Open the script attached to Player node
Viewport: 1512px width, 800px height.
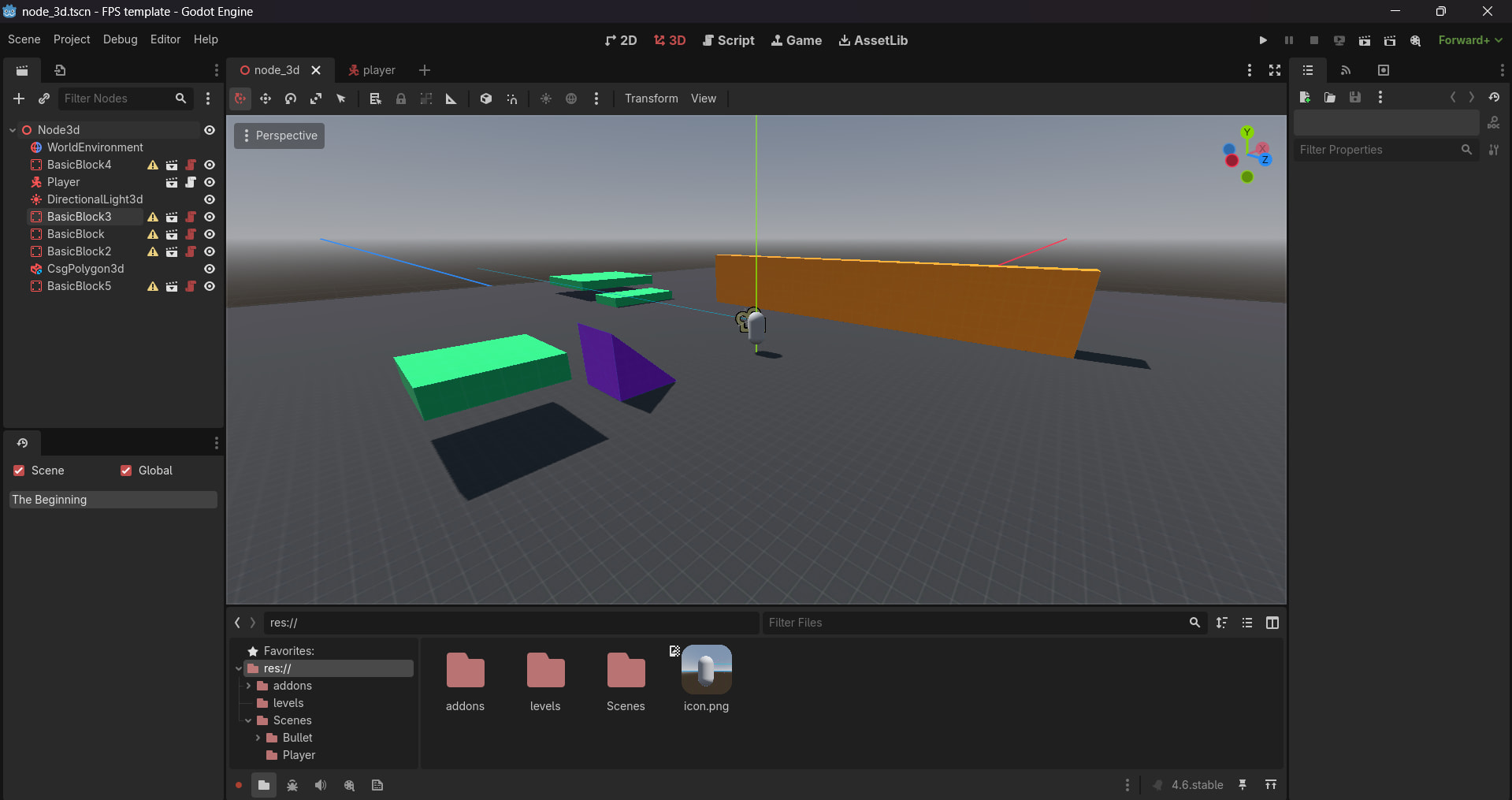(x=191, y=182)
